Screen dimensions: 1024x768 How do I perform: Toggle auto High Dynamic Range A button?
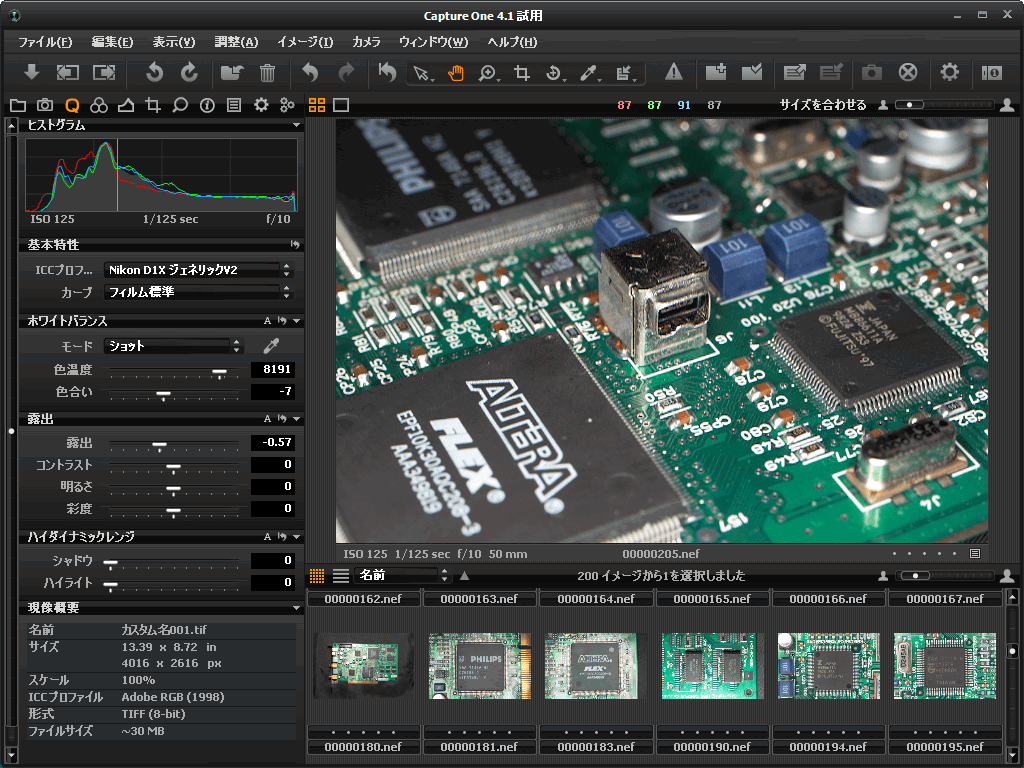tap(267, 536)
